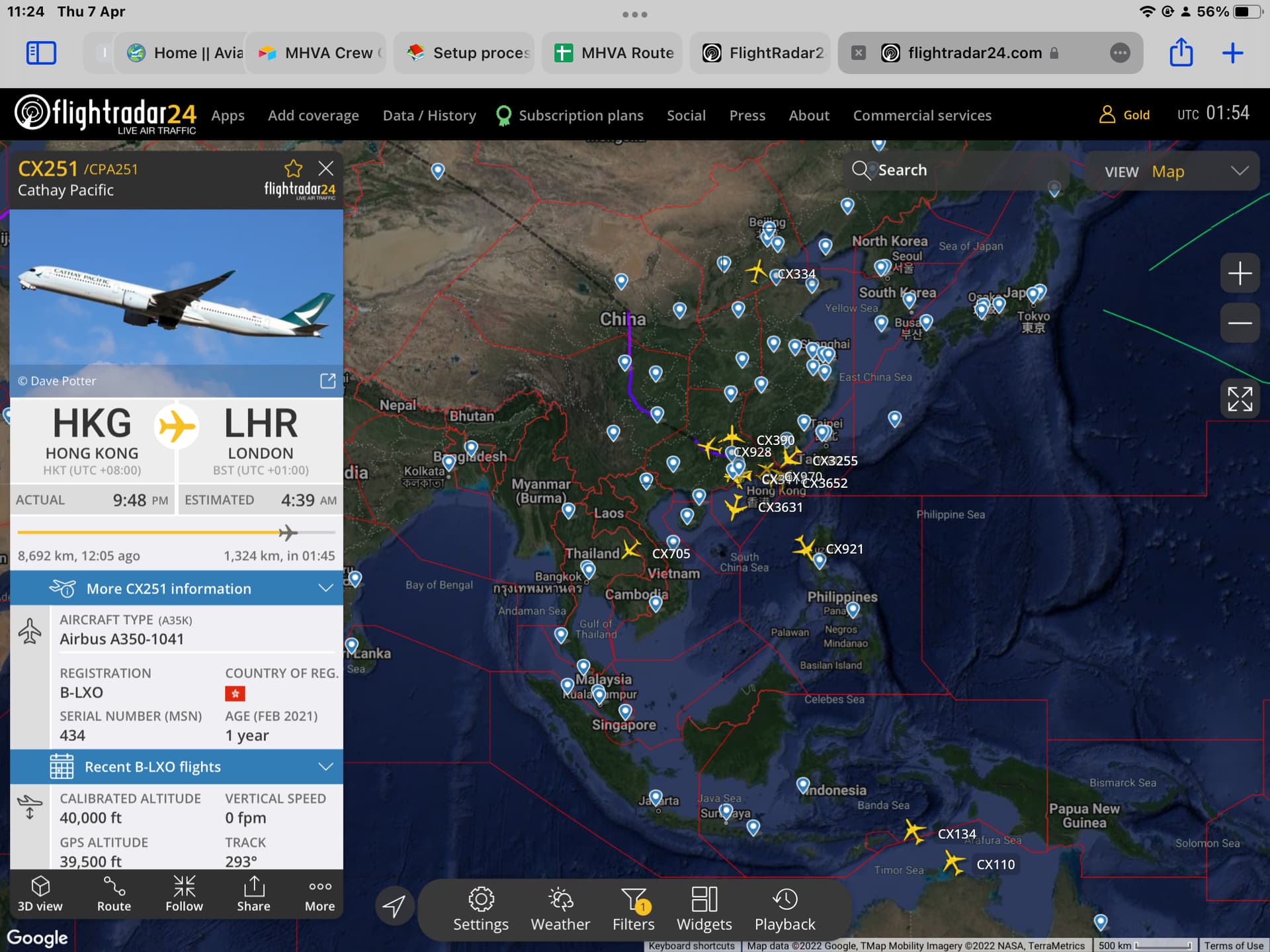Viewport: 1270px width, 952px height.
Task: Open 3D view of the flight
Action: (x=40, y=893)
